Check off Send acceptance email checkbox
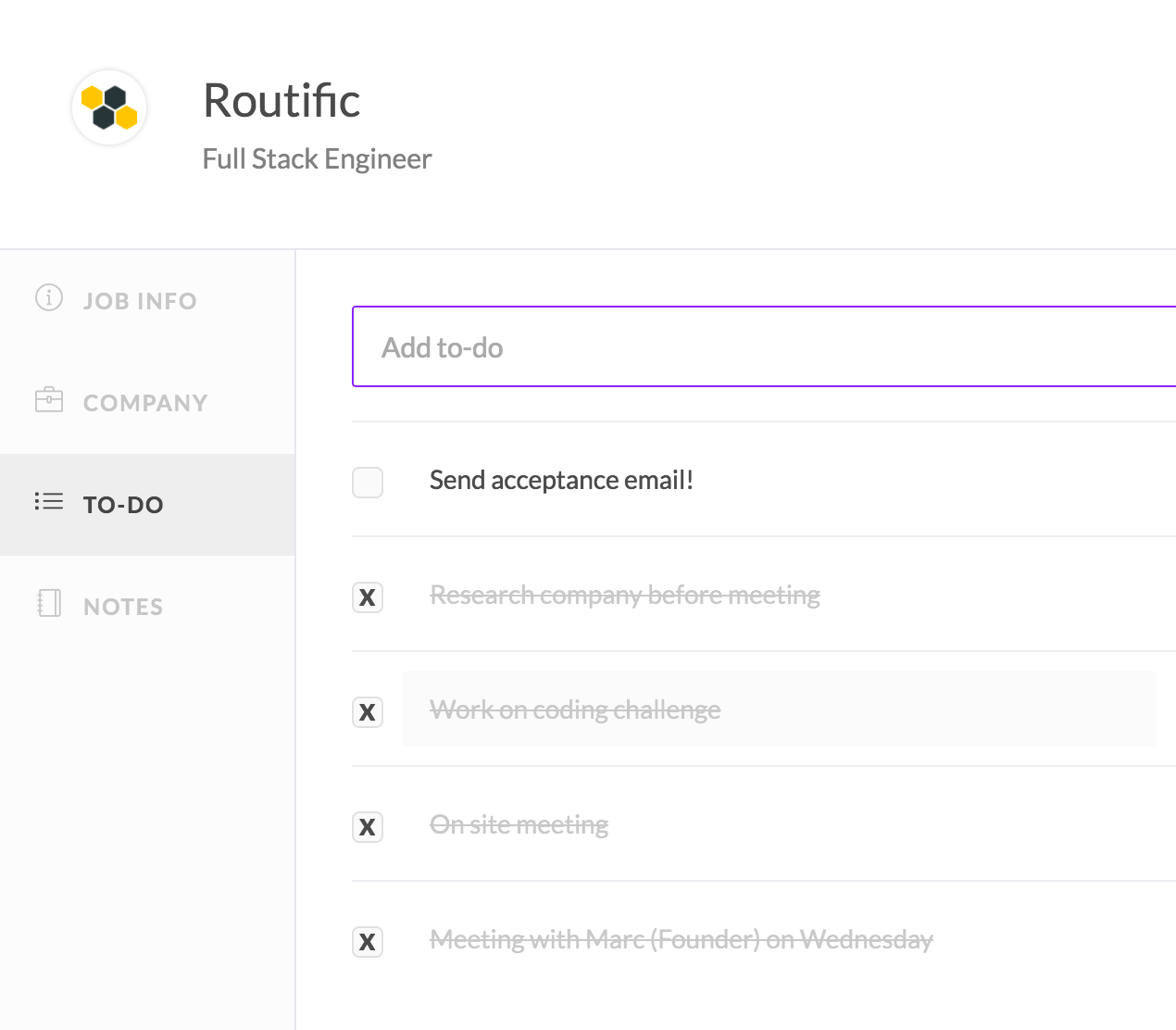Viewport: 1176px width, 1030px height. pyautogui.click(x=368, y=483)
